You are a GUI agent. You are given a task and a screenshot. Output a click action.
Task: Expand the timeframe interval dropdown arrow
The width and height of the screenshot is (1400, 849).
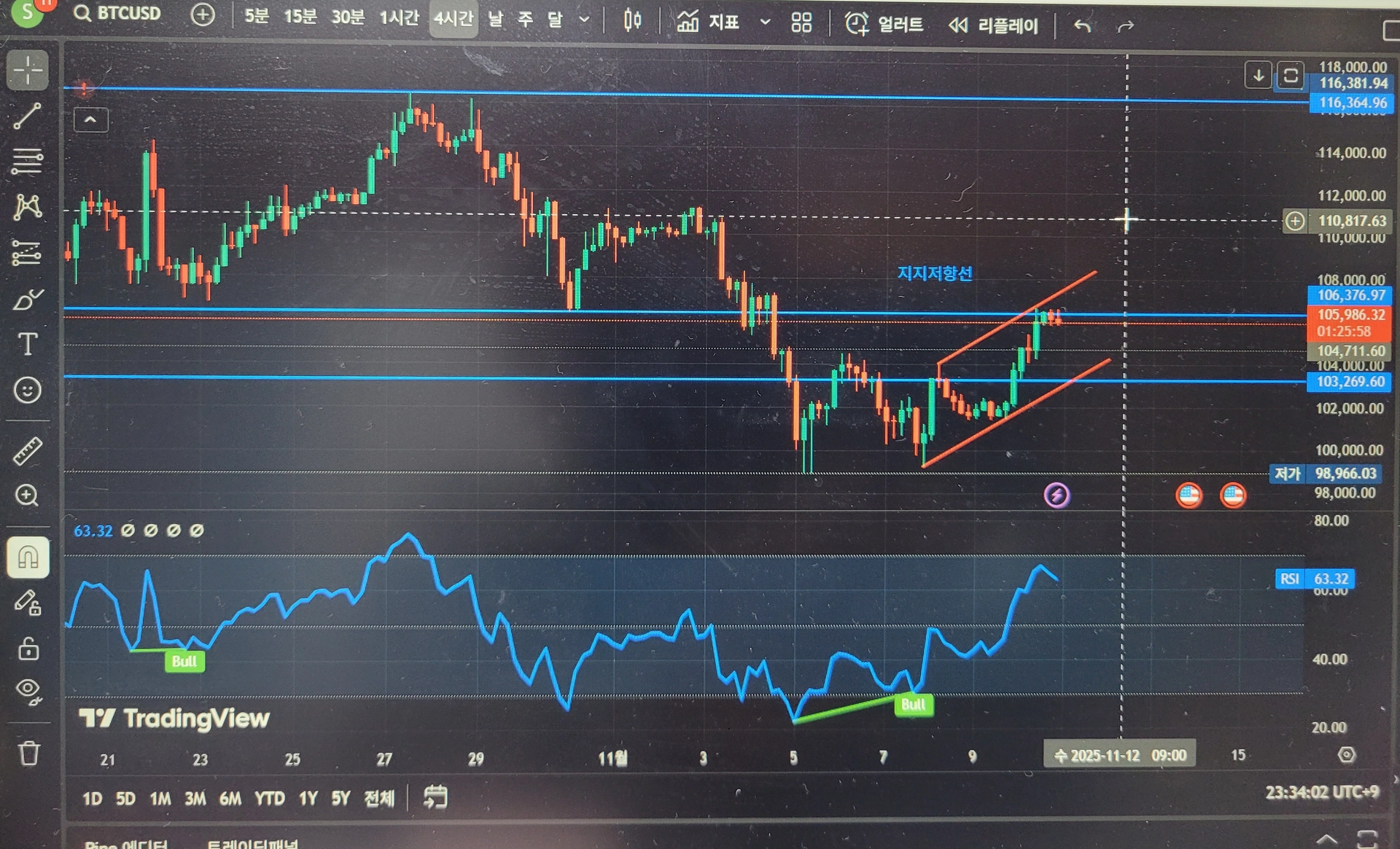[x=584, y=20]
